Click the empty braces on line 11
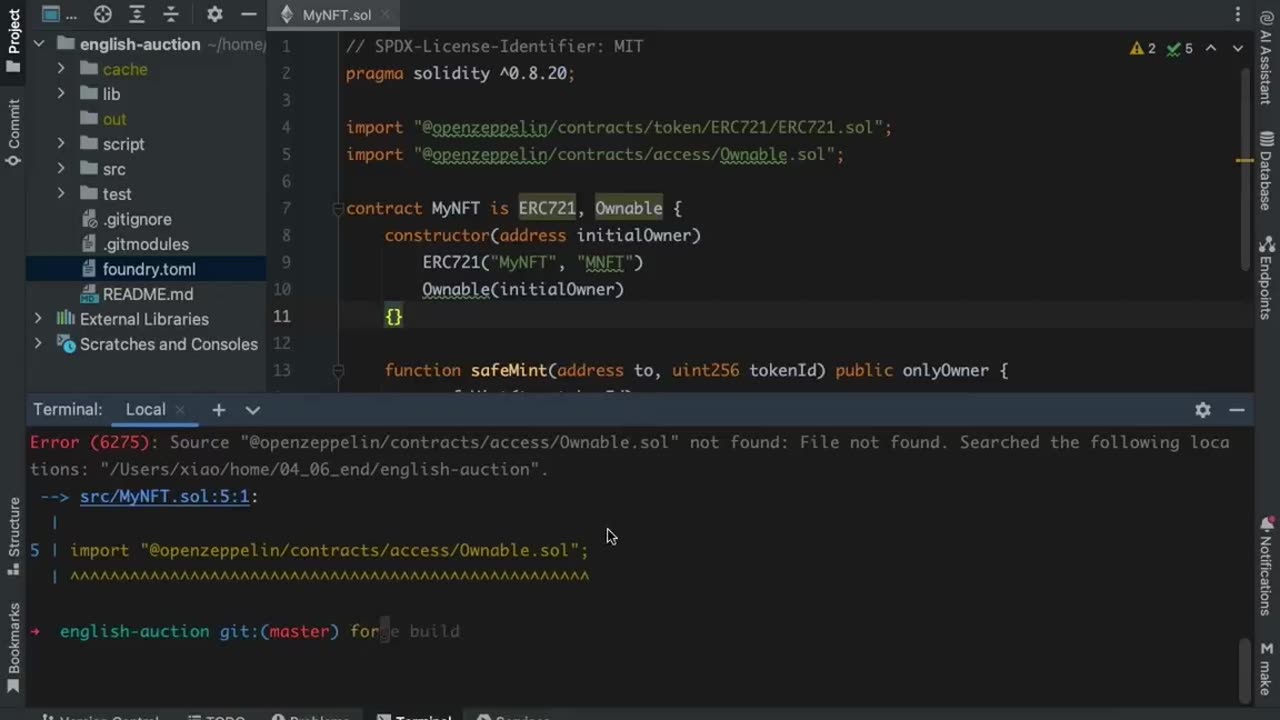 (394, 316)
